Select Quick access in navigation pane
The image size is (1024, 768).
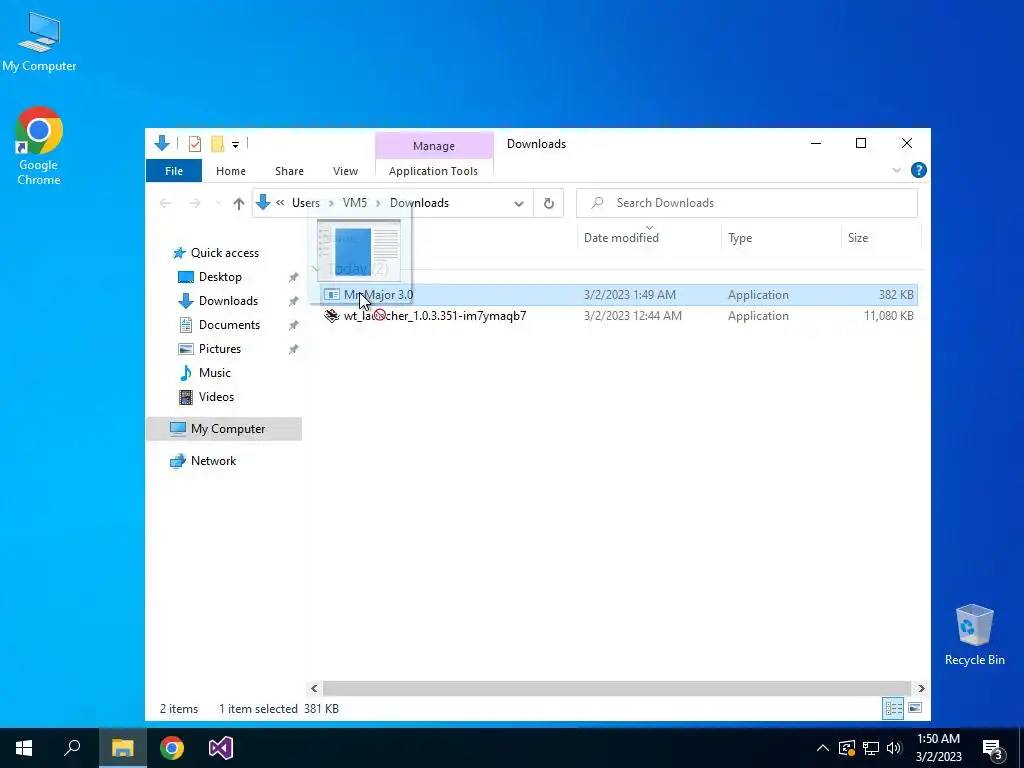tap(224, 253)
